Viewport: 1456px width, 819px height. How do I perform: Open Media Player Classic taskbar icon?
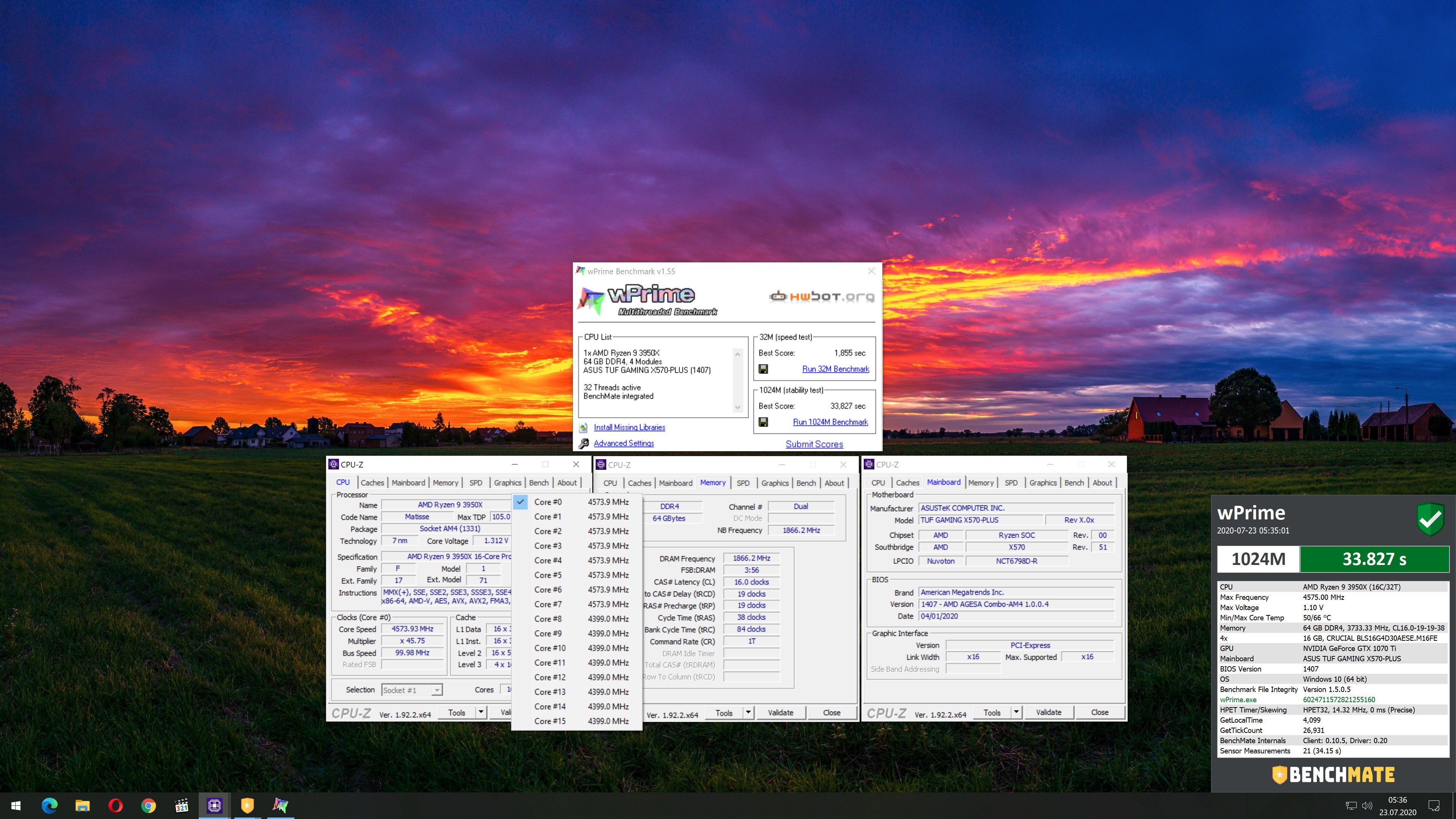[182, 805]
